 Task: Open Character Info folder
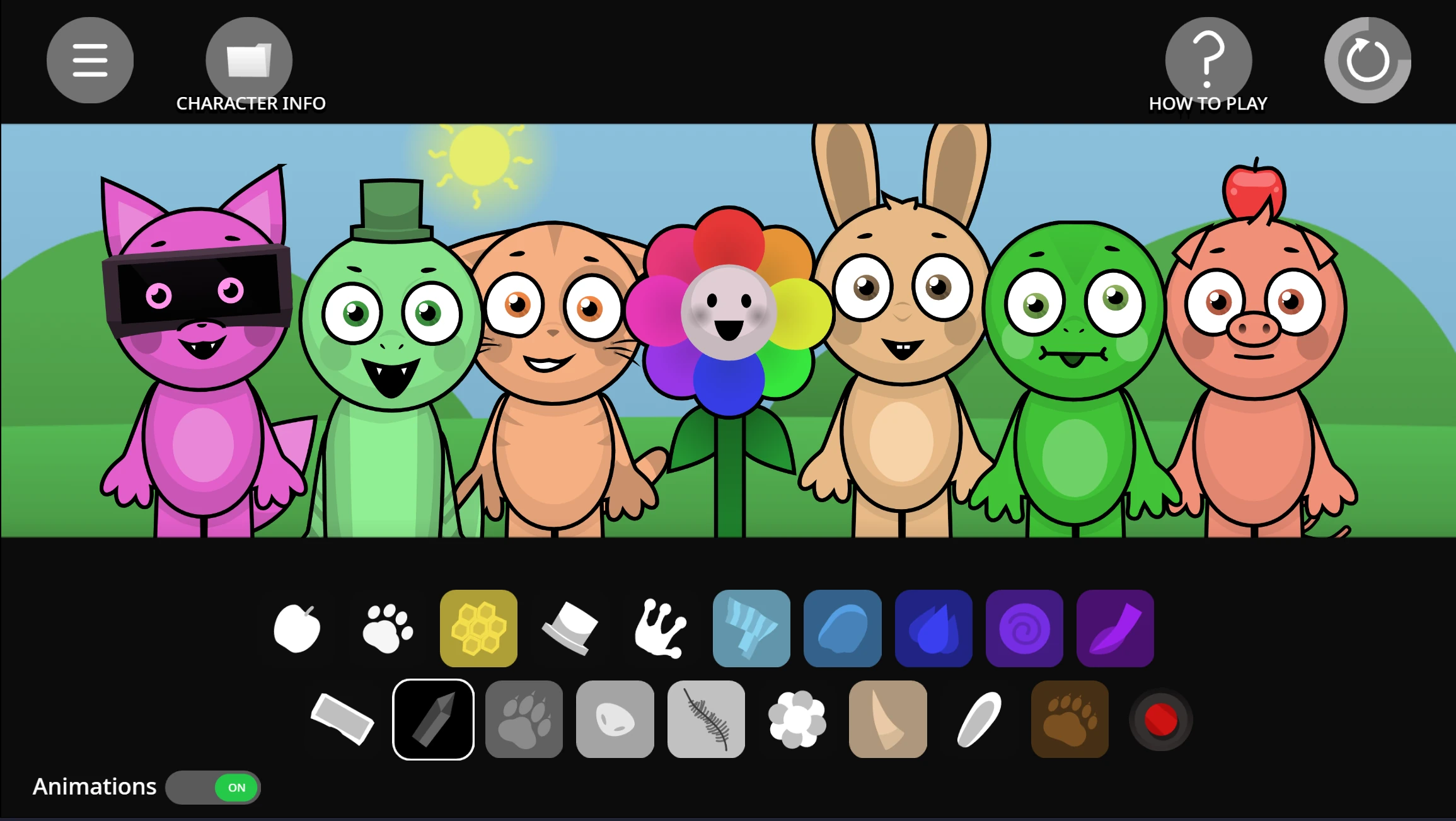pos(249,60)
